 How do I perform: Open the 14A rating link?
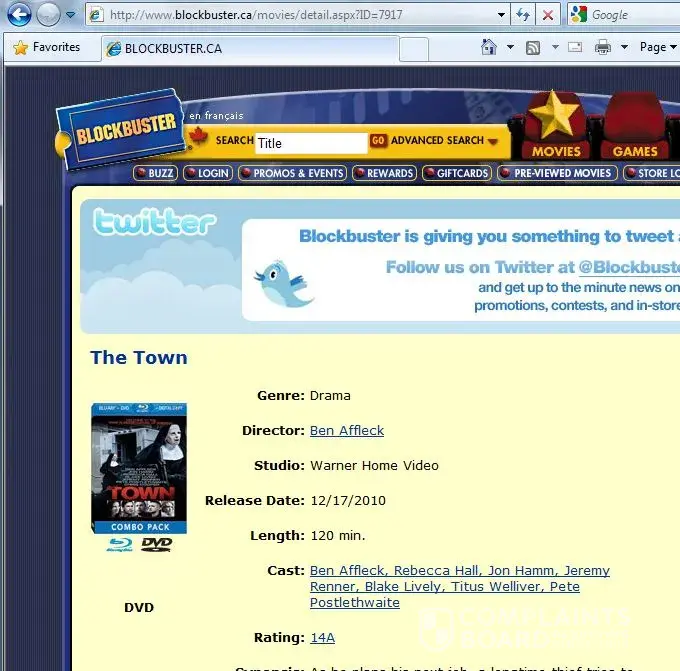[322, 638]
